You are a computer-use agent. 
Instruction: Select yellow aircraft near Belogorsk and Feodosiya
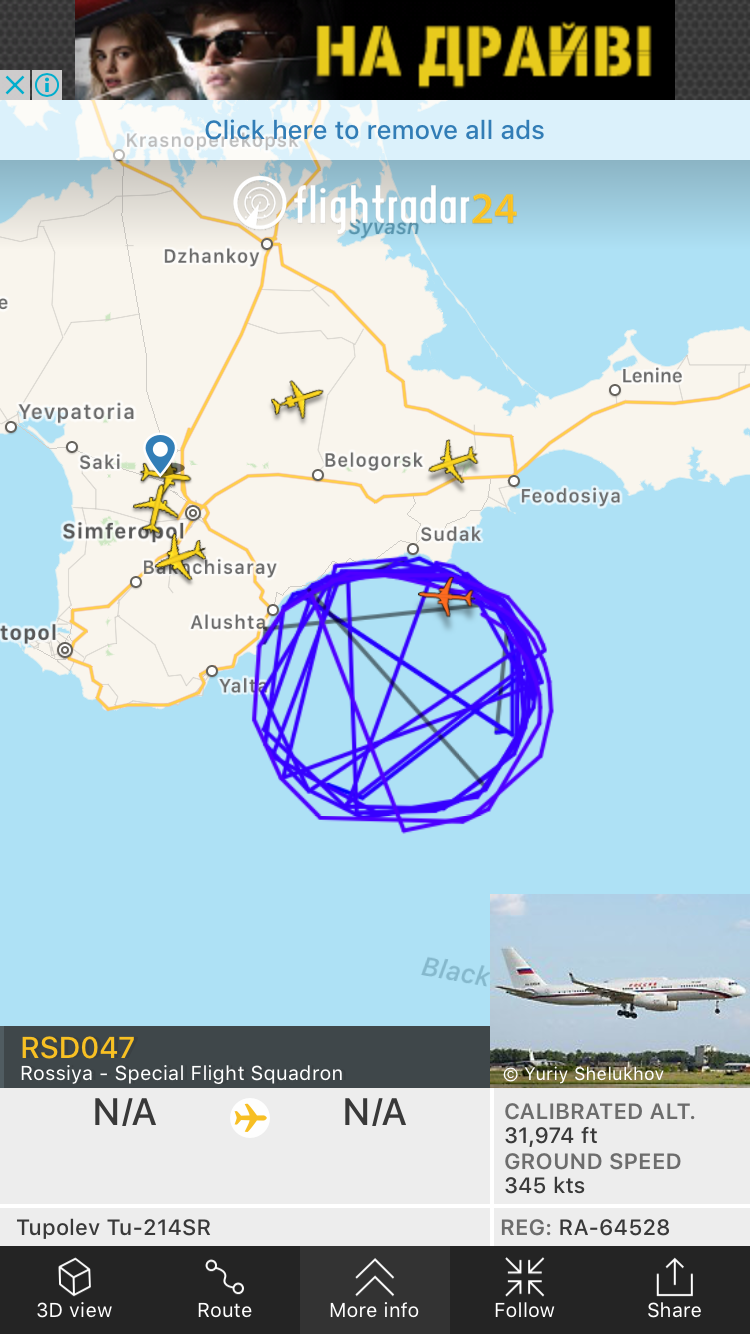454,461
